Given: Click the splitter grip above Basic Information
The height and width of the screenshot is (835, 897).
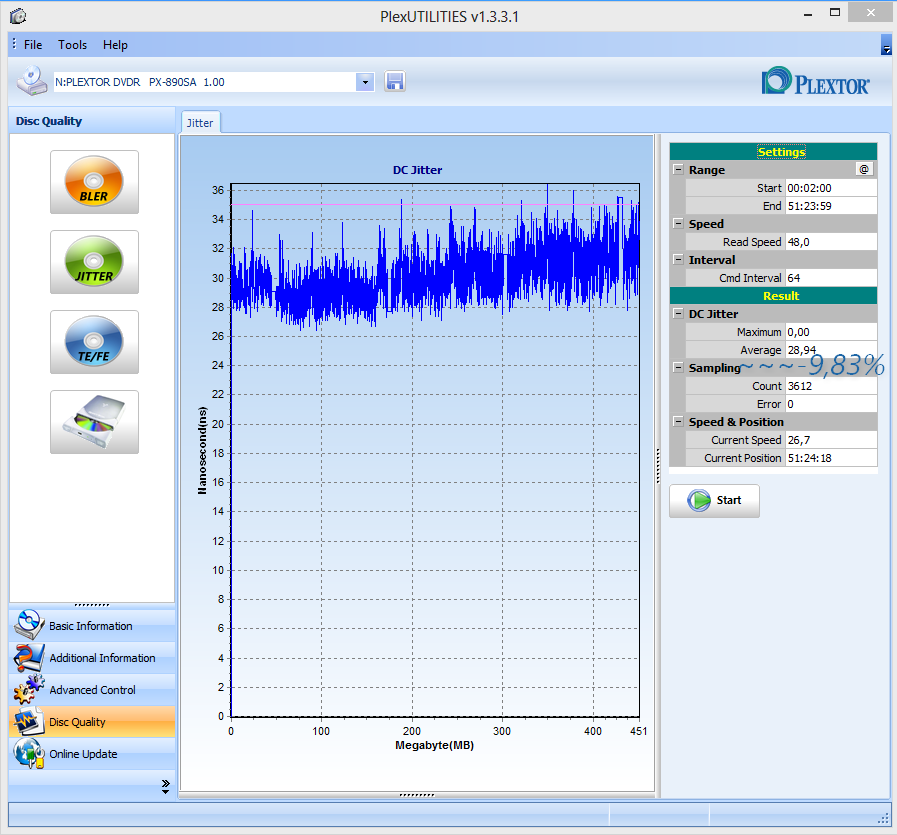Looking at the screenshot, I should pos(92,605).
